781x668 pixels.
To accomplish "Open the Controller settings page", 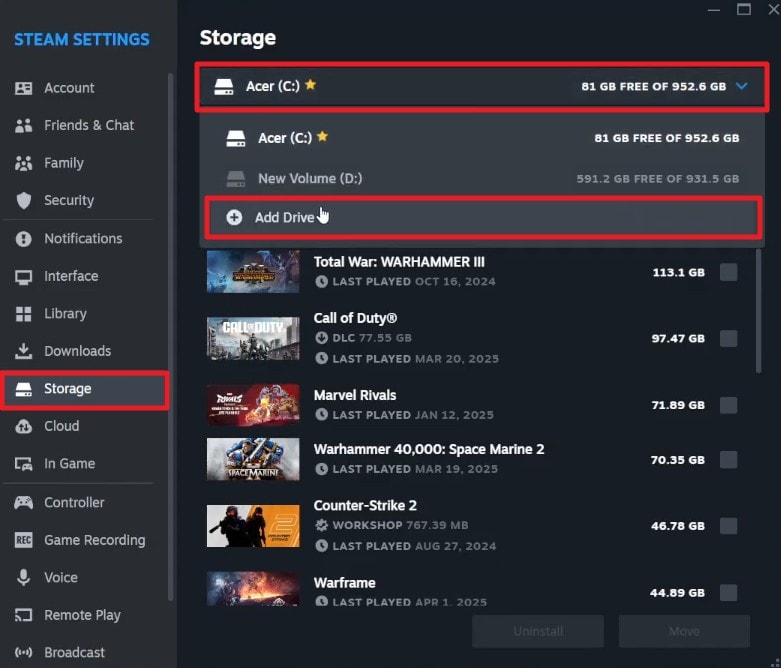I will click(x=84, y=503).
